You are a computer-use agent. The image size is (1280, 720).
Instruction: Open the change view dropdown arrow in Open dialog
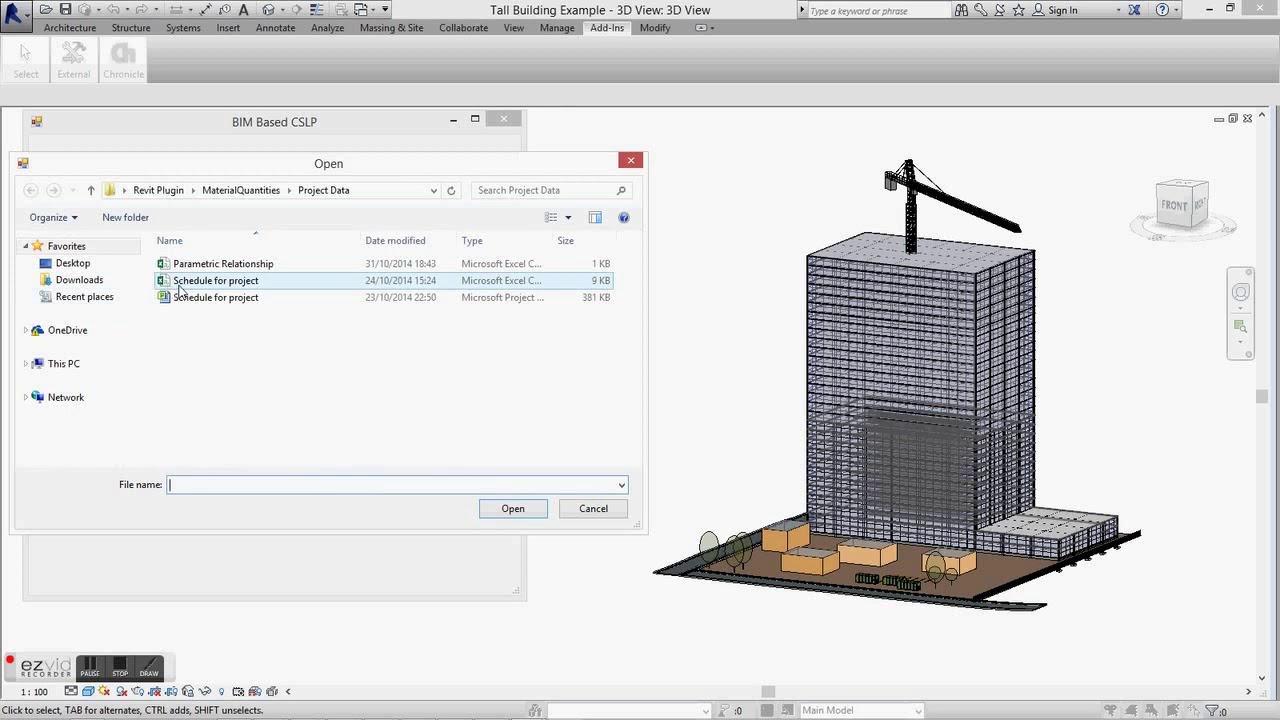568,217
